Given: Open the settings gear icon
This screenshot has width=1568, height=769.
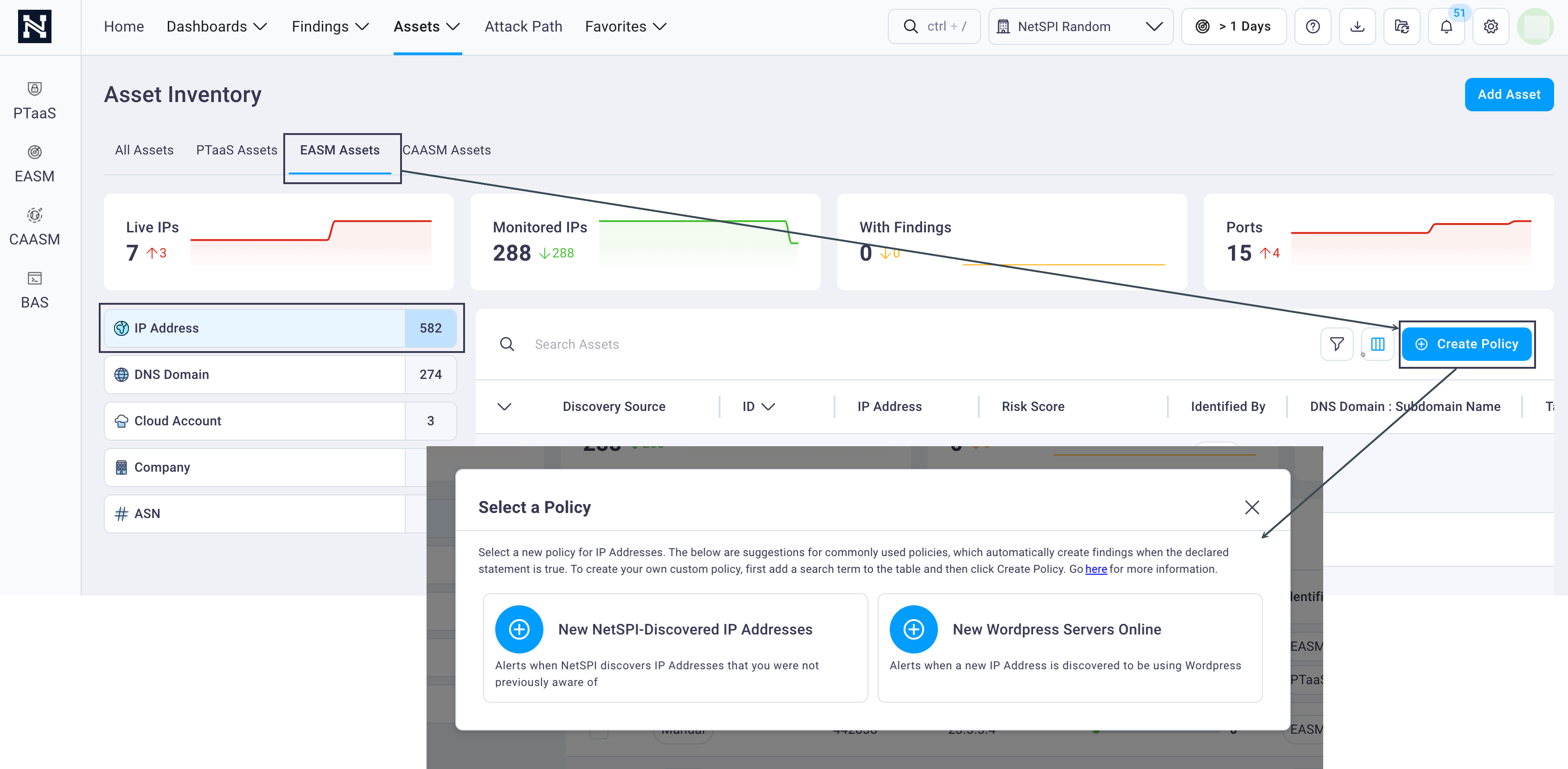Looking at the screenshot, I should tap(1490, 26).
